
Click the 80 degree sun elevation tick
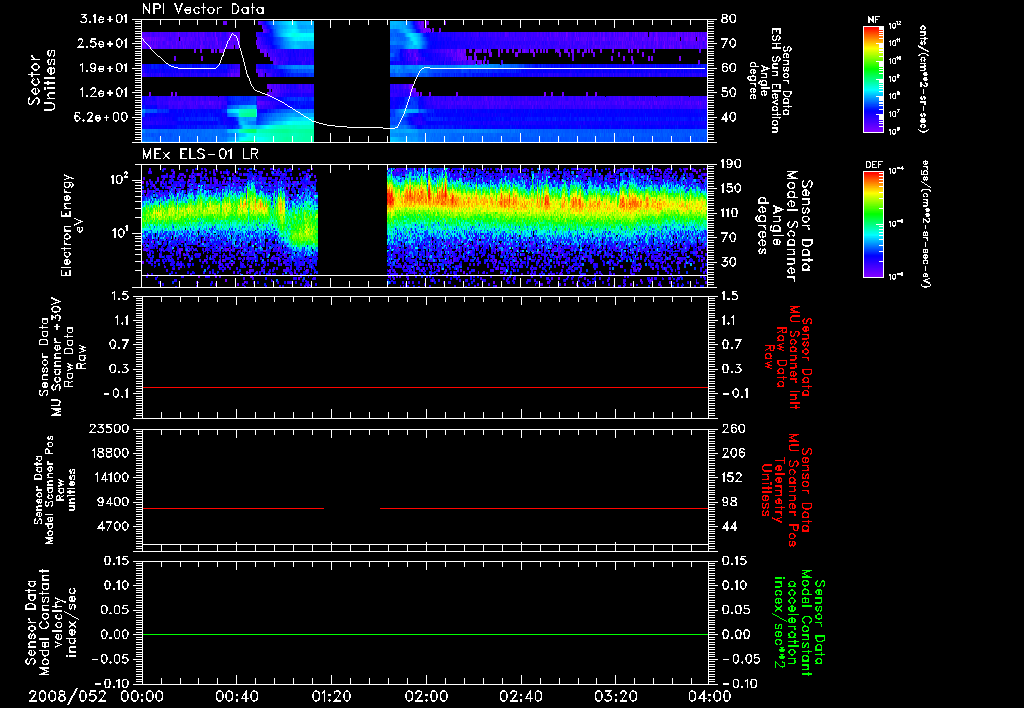click(x=728, y=19)
